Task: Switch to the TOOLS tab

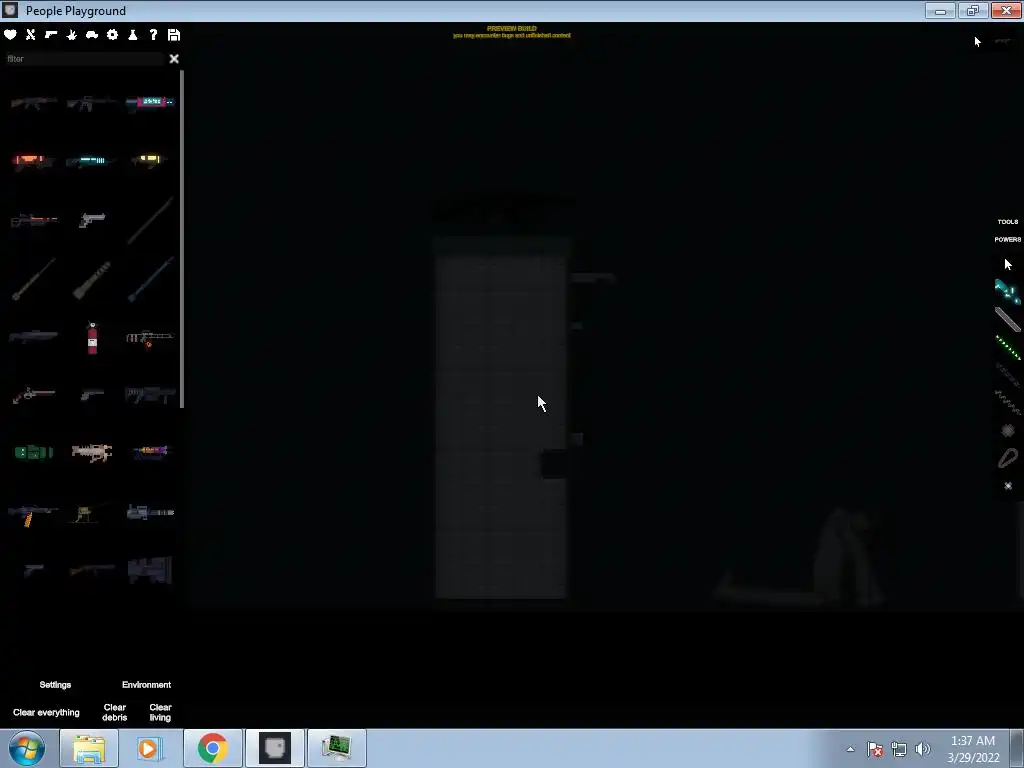Action: [x=1008, y=221]
